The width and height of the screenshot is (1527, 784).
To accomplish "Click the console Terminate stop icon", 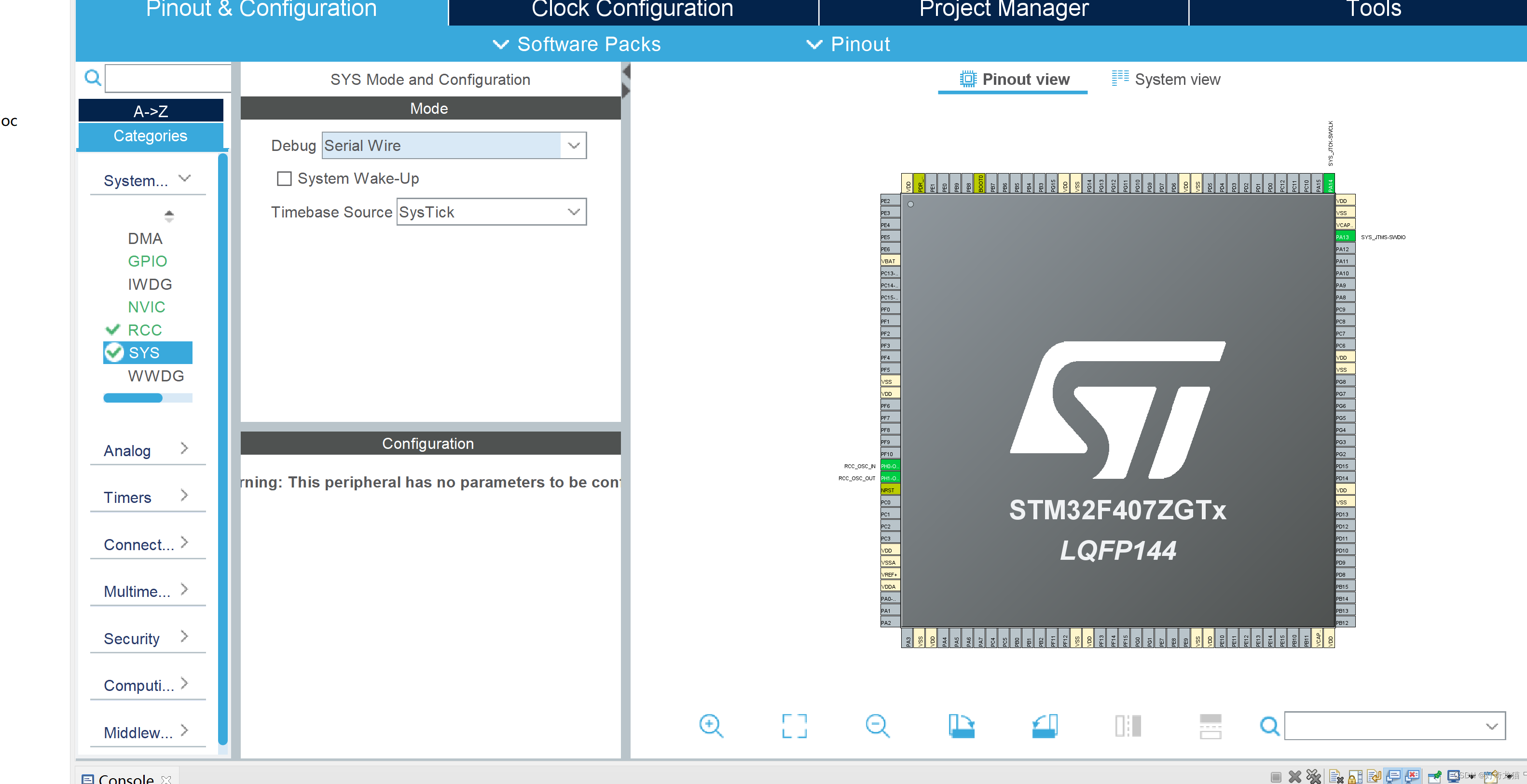I will [1276, 776].
